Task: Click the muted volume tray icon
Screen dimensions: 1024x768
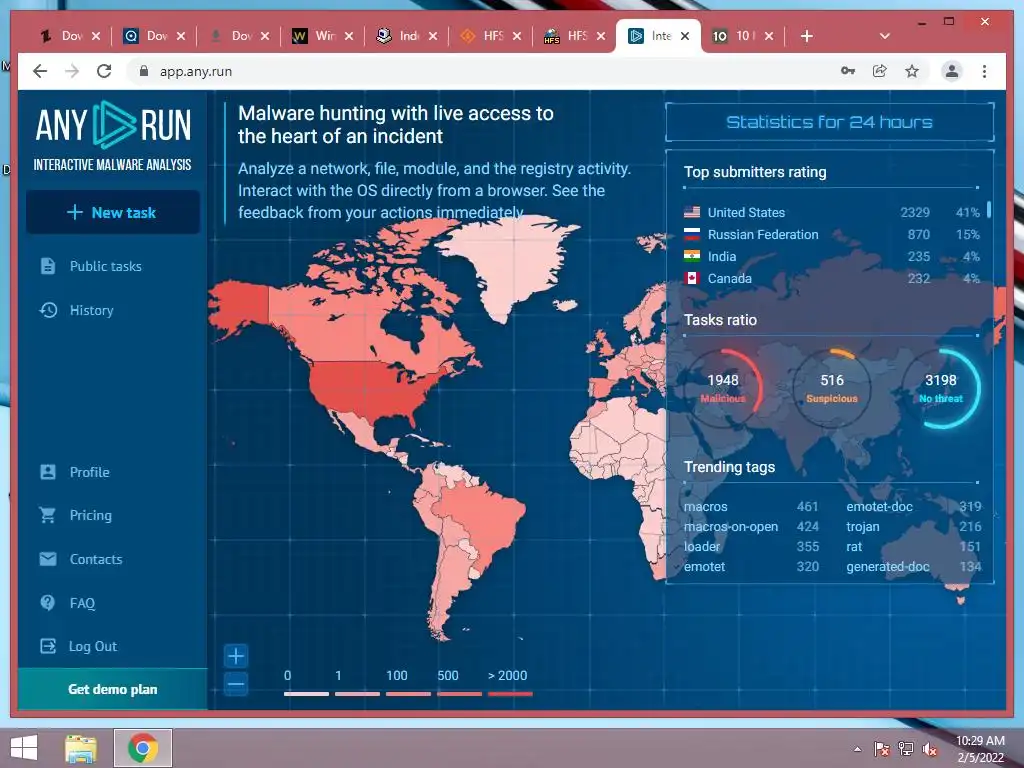Action: [x=929, y=749]
